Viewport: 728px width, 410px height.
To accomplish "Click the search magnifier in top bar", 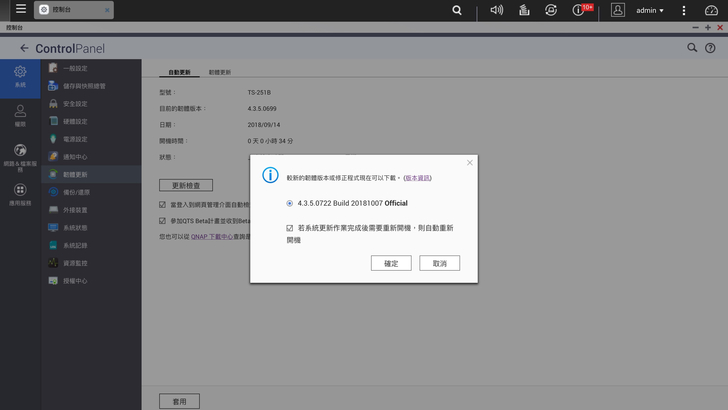I will click(x=457, y=10).
